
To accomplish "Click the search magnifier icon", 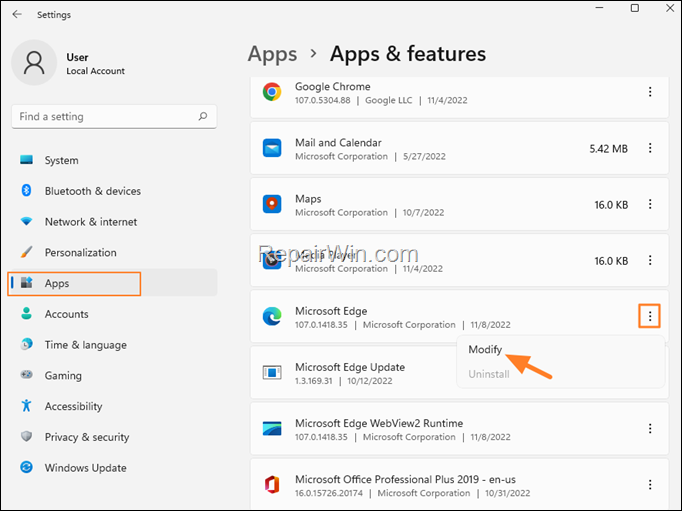I will tap(203, 116).
